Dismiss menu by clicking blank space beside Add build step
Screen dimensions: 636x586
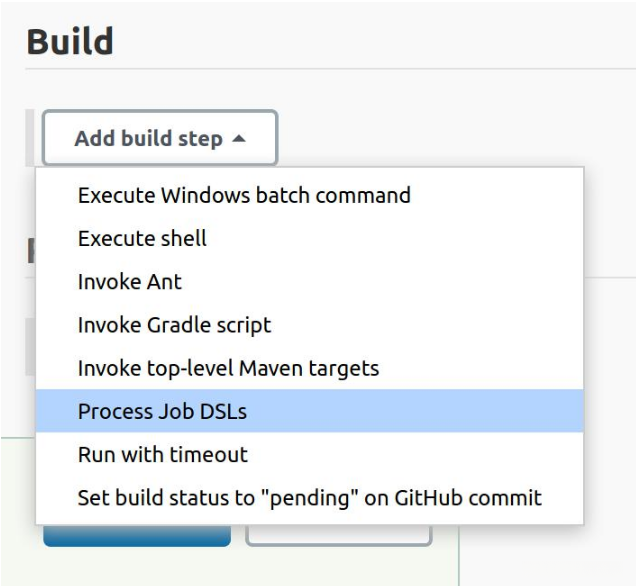pyautogui.click(x=450, y=138)
